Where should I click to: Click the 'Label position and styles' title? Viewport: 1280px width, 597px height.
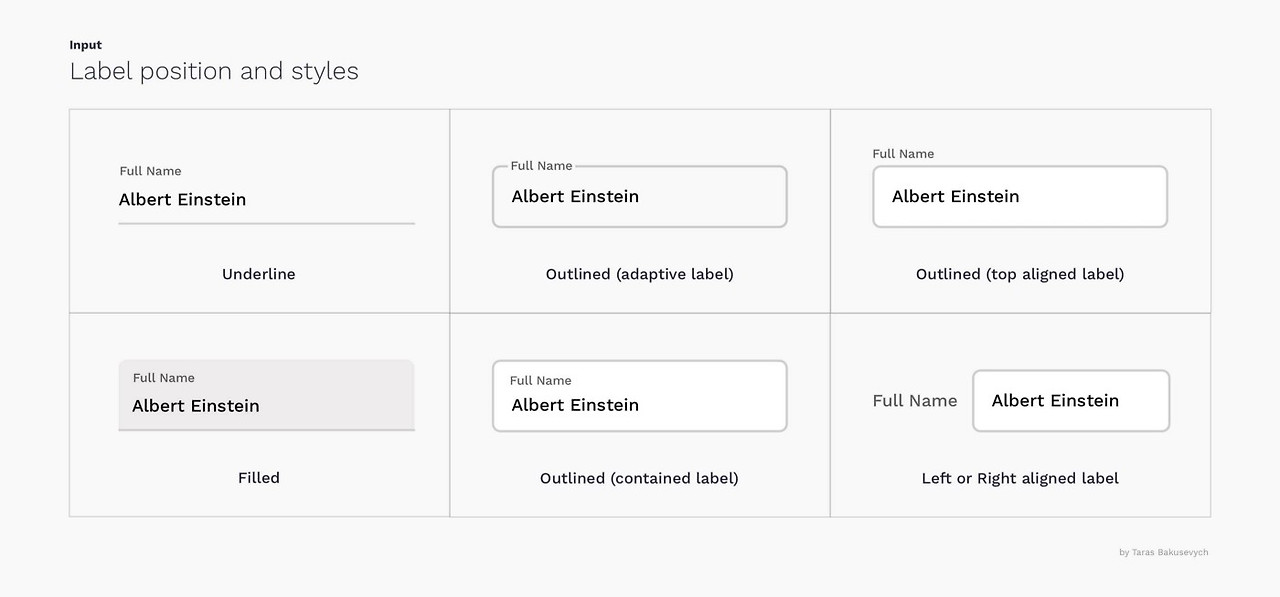point(213,70)
